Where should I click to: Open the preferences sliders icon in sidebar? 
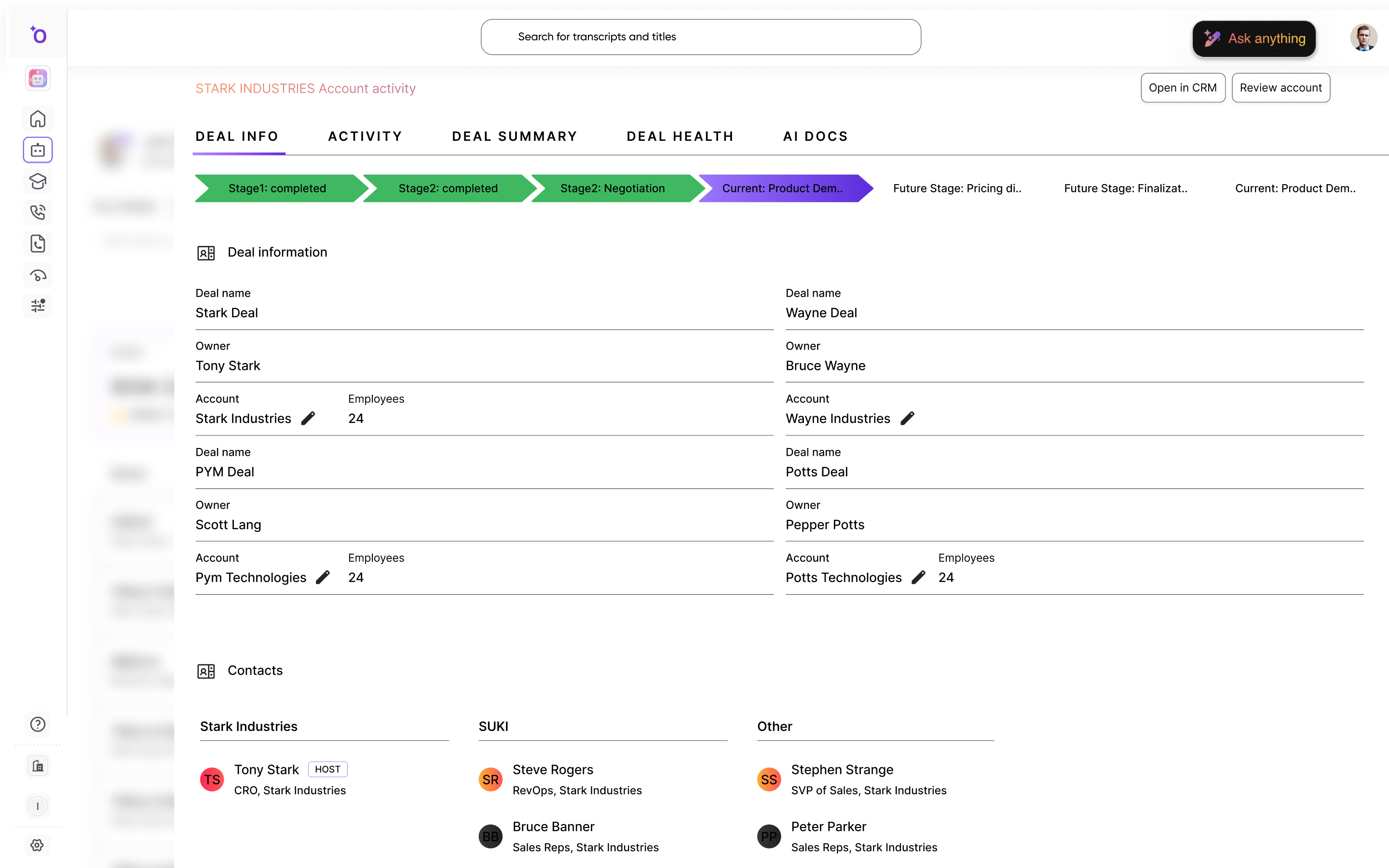tap(37, 306)
